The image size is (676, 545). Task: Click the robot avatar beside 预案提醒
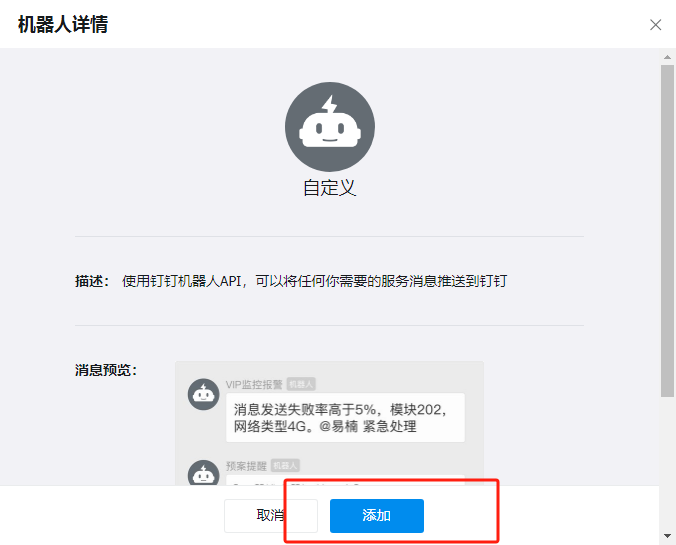click(x=203, y=473)
